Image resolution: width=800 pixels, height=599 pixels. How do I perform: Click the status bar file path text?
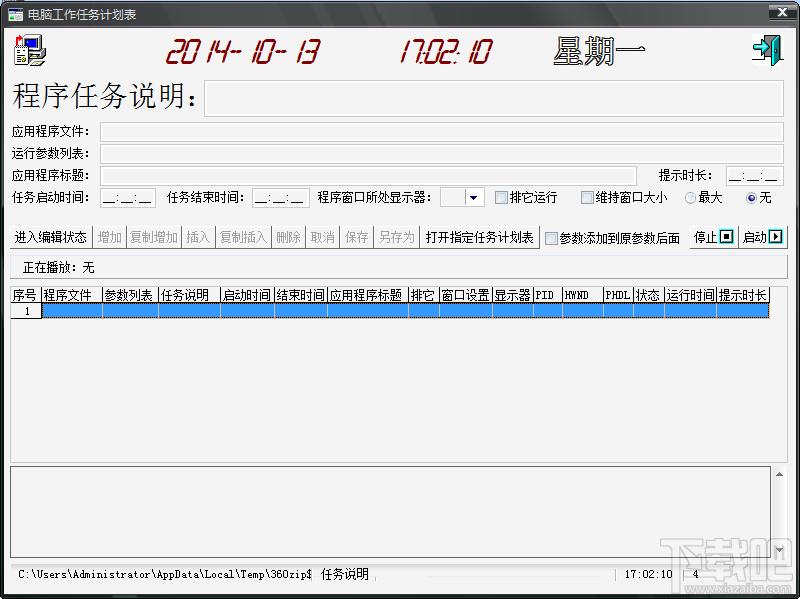(165, 574)
